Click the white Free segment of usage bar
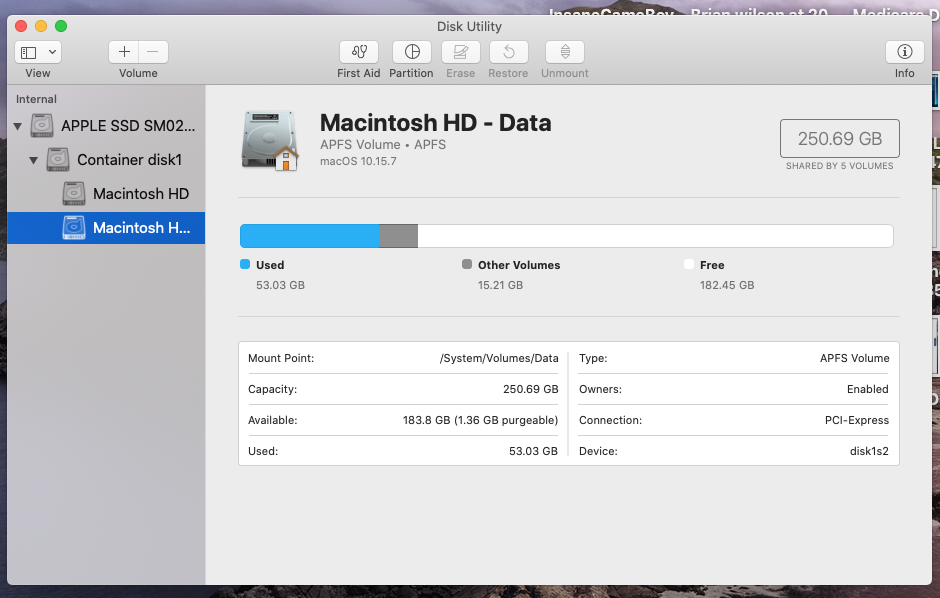The width and height of the screenshot is (940, 598). click(x=655, y=236)
